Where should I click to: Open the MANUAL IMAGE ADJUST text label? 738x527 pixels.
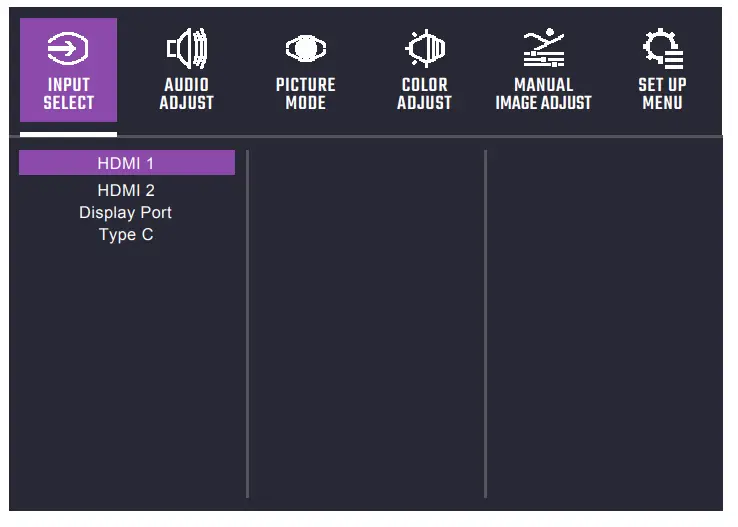[x=543, y=94]
